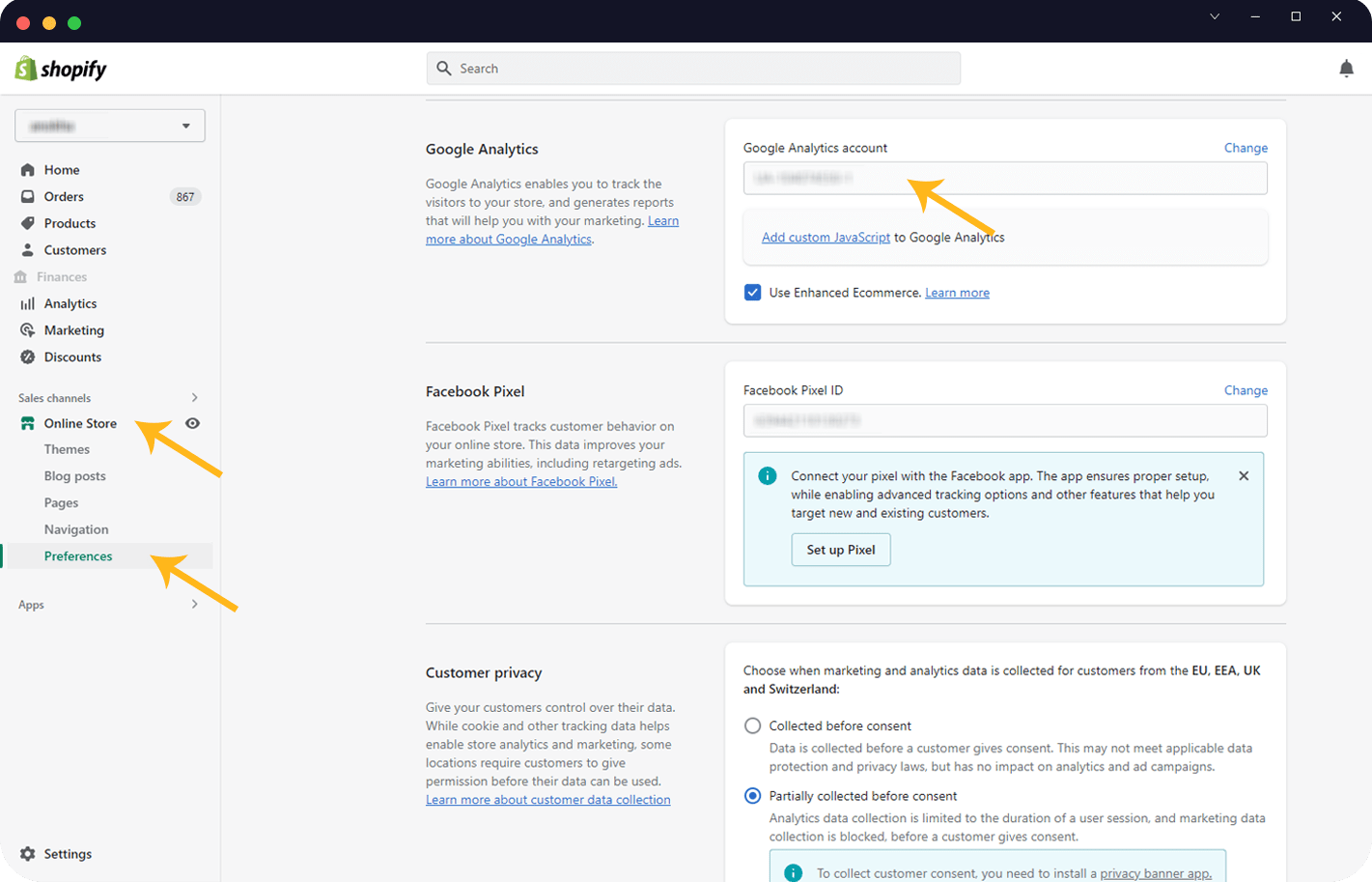Click the Finances bank icon

click(x=20, y=277)
